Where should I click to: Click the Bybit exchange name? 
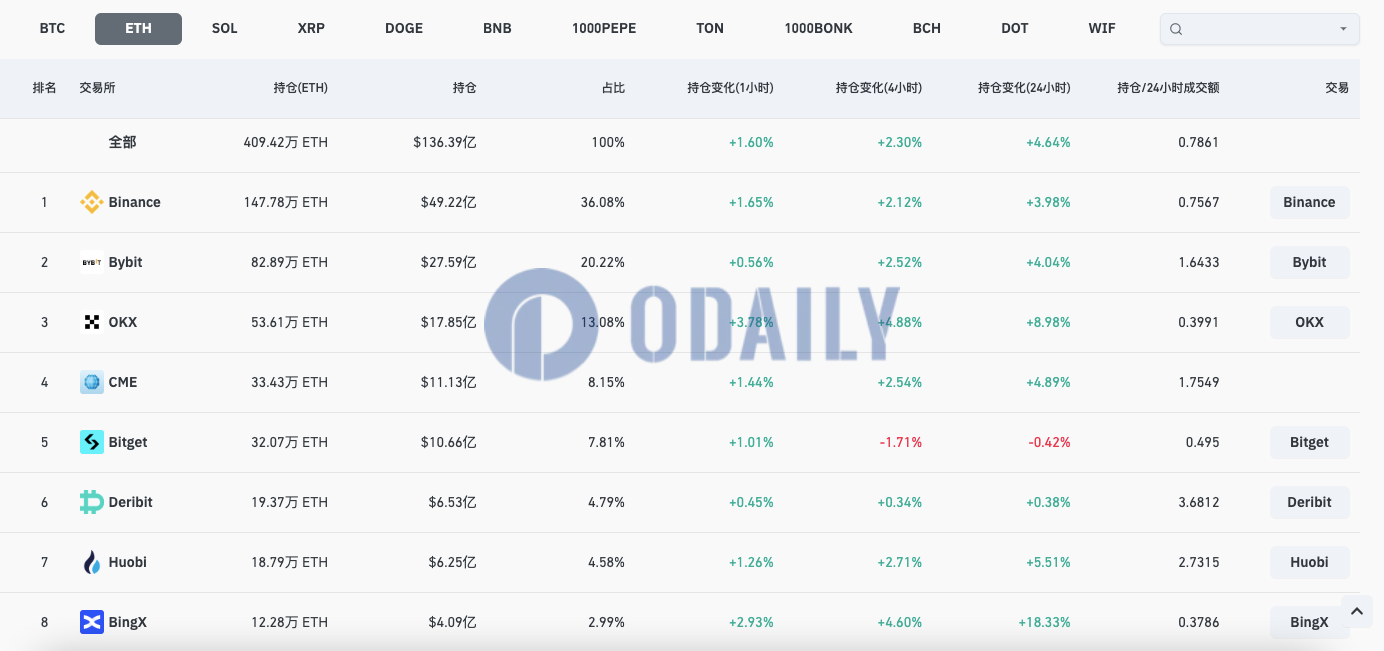pos(125,262)
